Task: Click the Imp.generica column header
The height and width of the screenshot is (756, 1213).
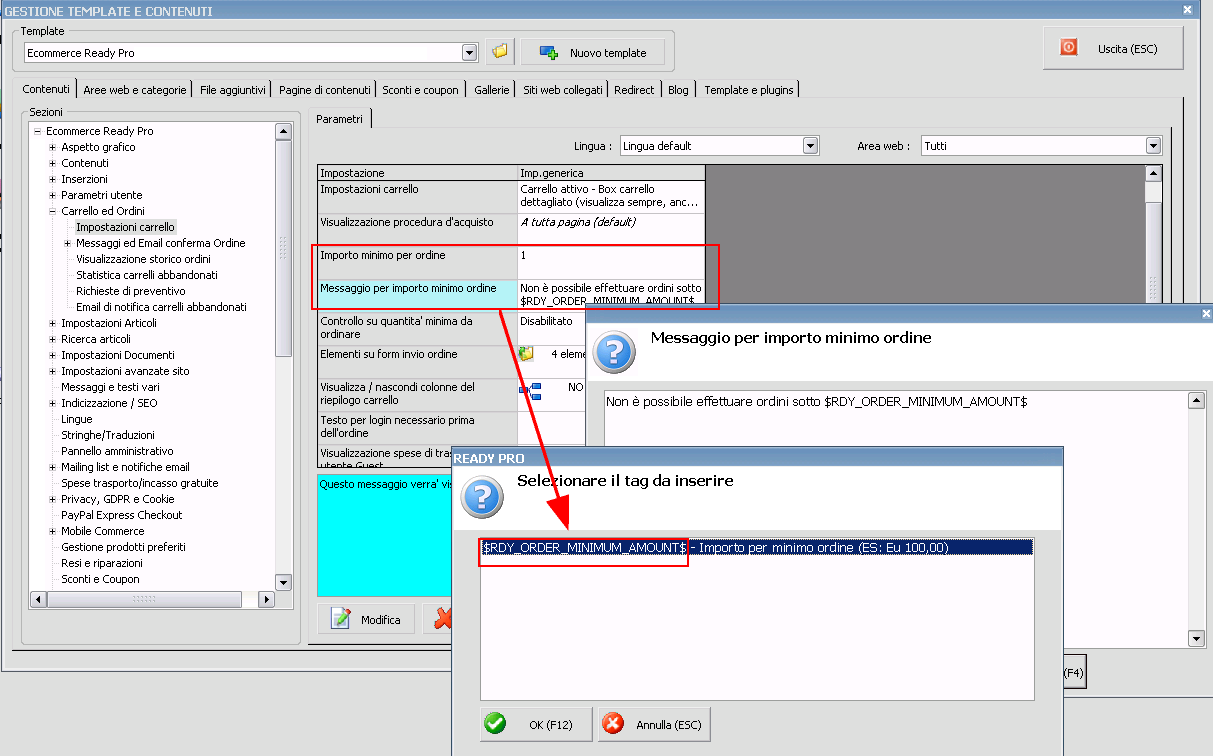Action: [x=611, y=173]
